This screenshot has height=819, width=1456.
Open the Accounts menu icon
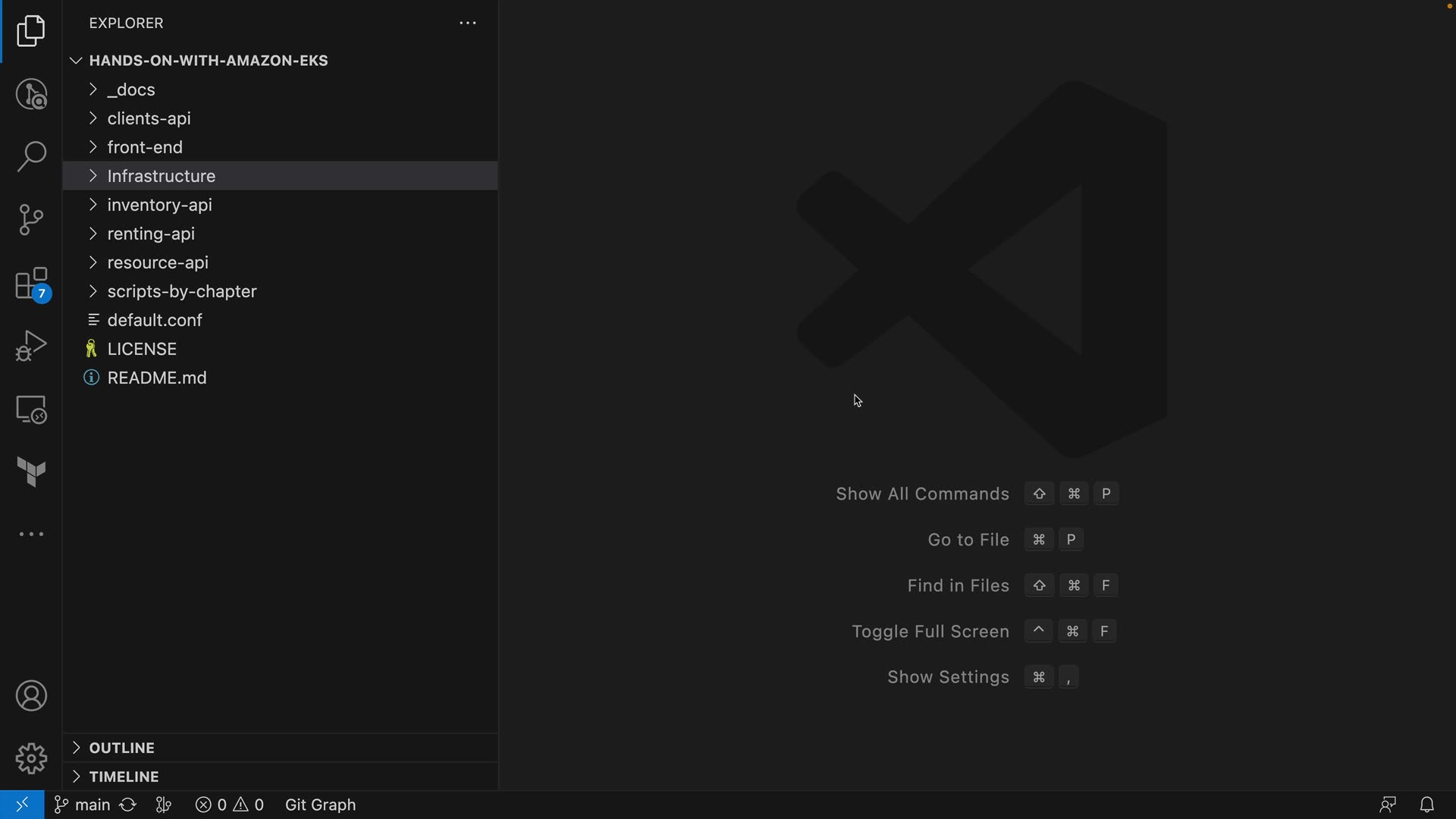[x=31, y=696]
